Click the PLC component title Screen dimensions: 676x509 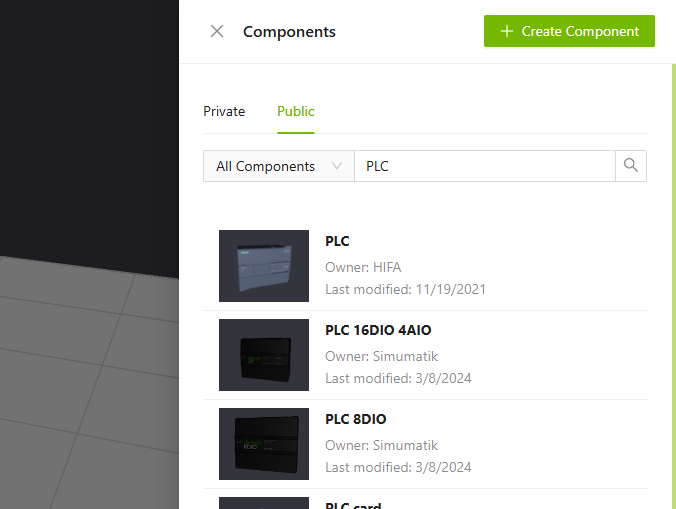pos(337,241)
